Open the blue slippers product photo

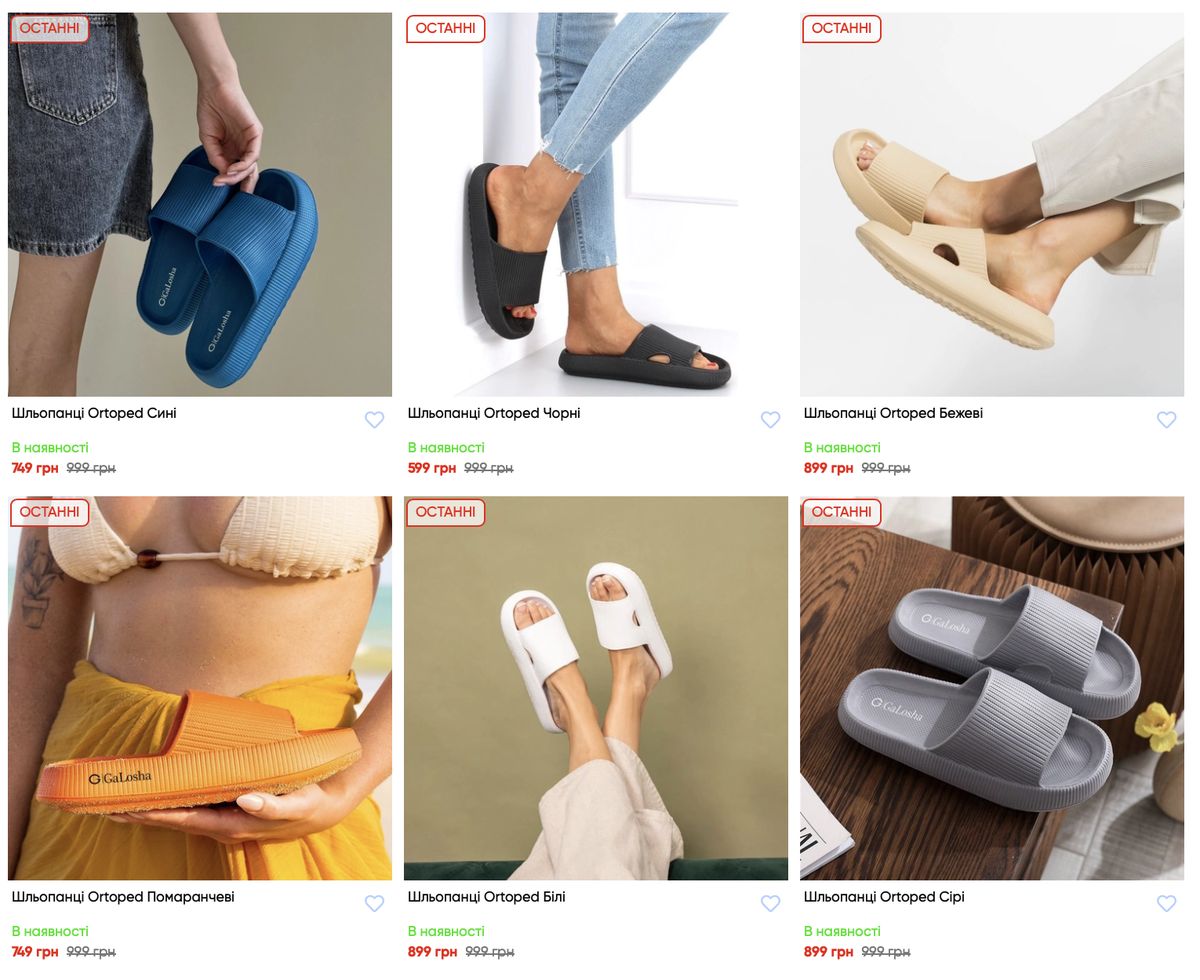pos(200,204)
